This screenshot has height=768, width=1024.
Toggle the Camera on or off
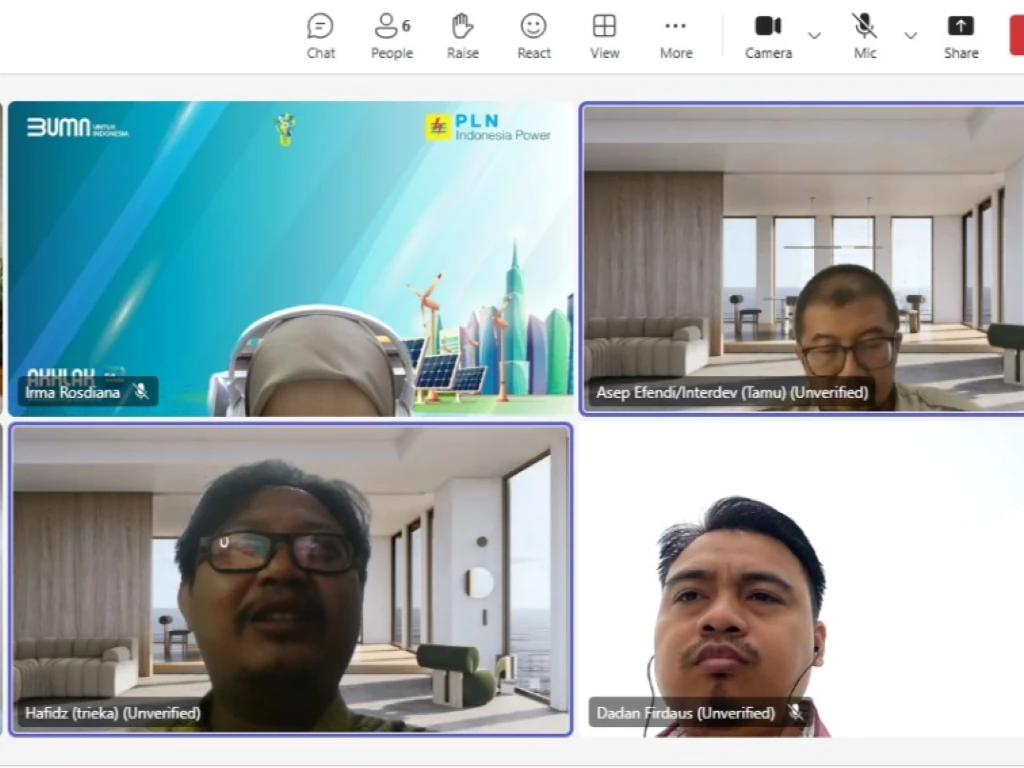[x=768, y=36]
